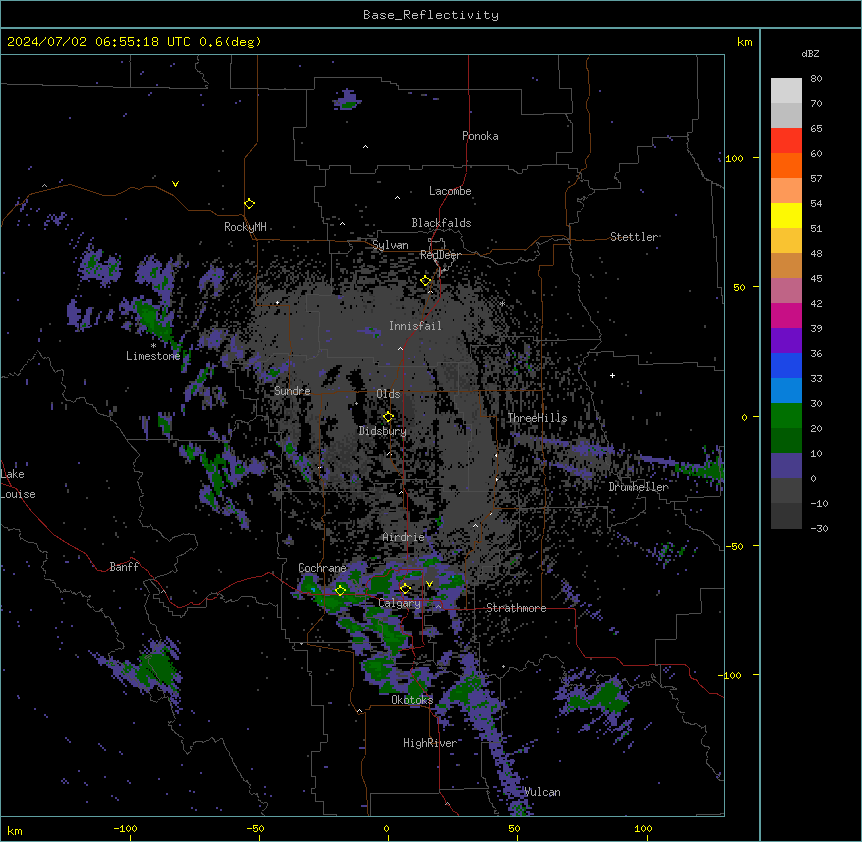
Task: Click the RedDeer city label
Action: point(440,255)
